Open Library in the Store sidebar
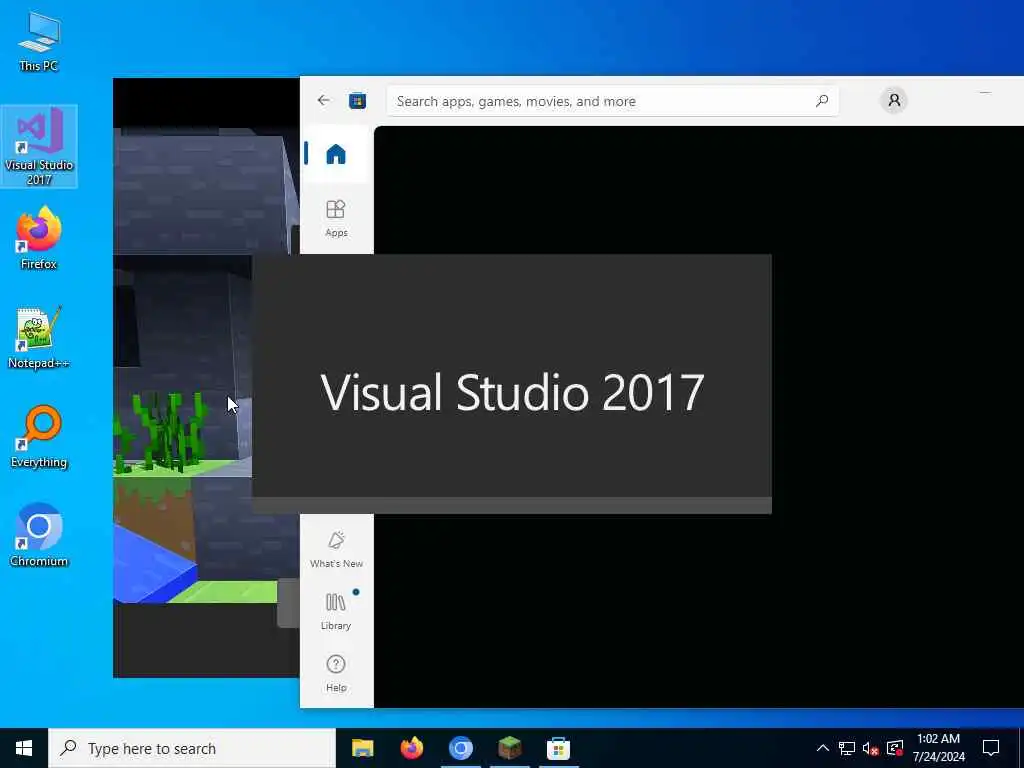1024x768 pixels. point(336,611)
